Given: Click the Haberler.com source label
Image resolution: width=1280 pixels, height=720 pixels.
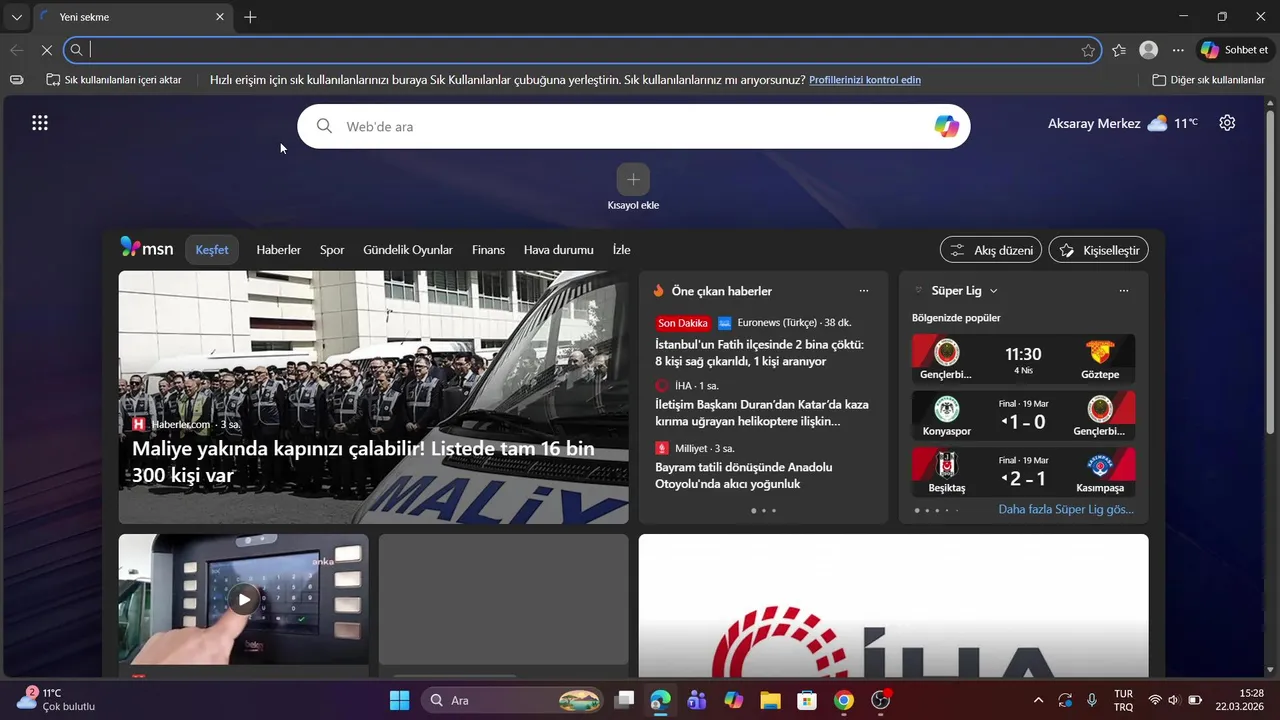Looking at the screenshot, I should (x=181, y=424).
